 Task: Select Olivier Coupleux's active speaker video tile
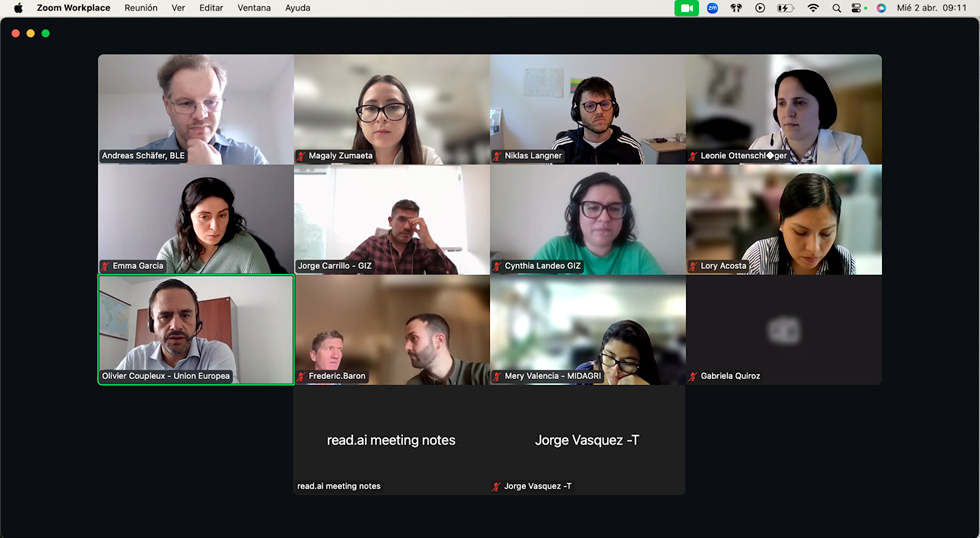click(196, 329)
